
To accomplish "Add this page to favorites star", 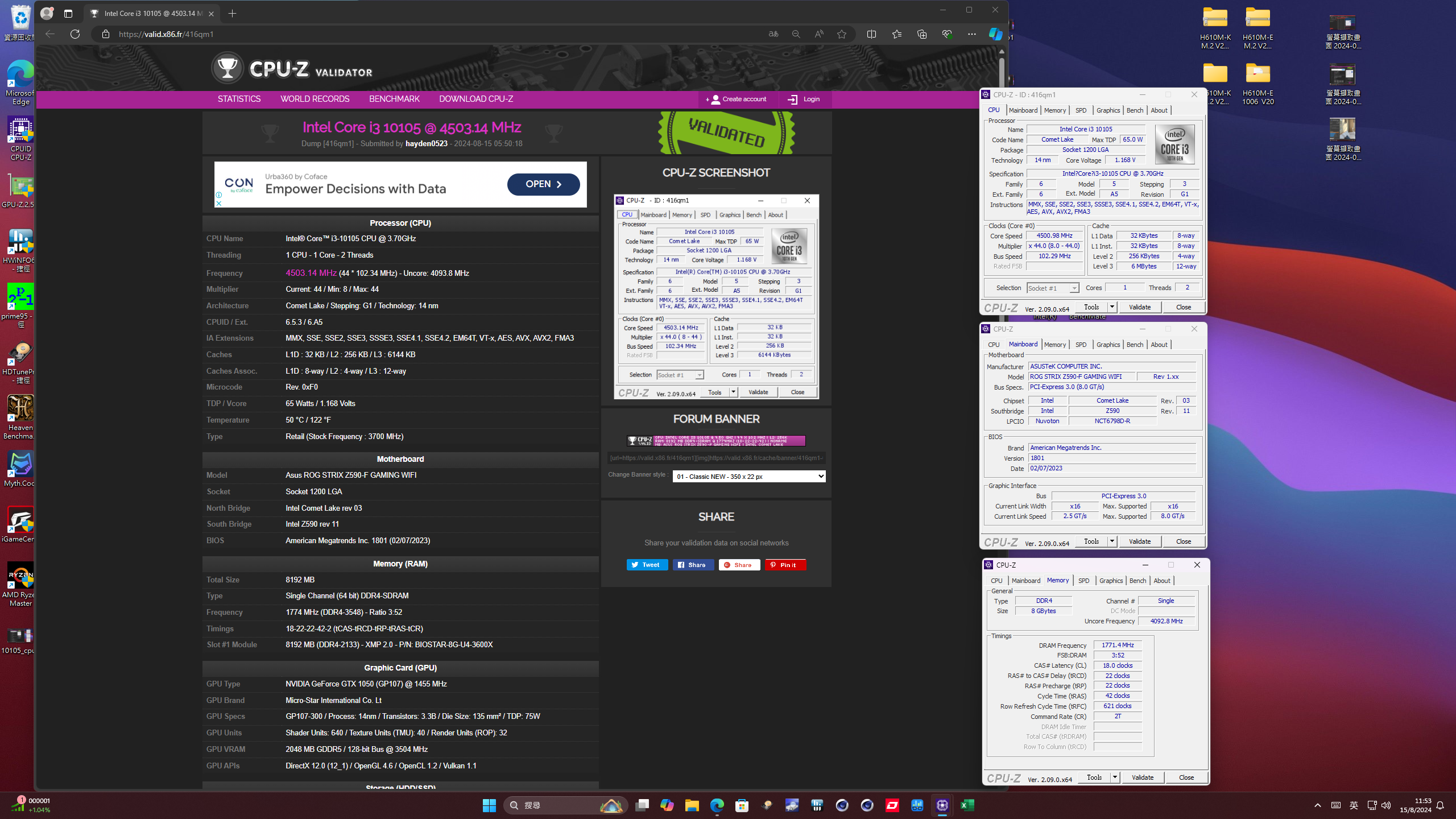I will [842, 34].
